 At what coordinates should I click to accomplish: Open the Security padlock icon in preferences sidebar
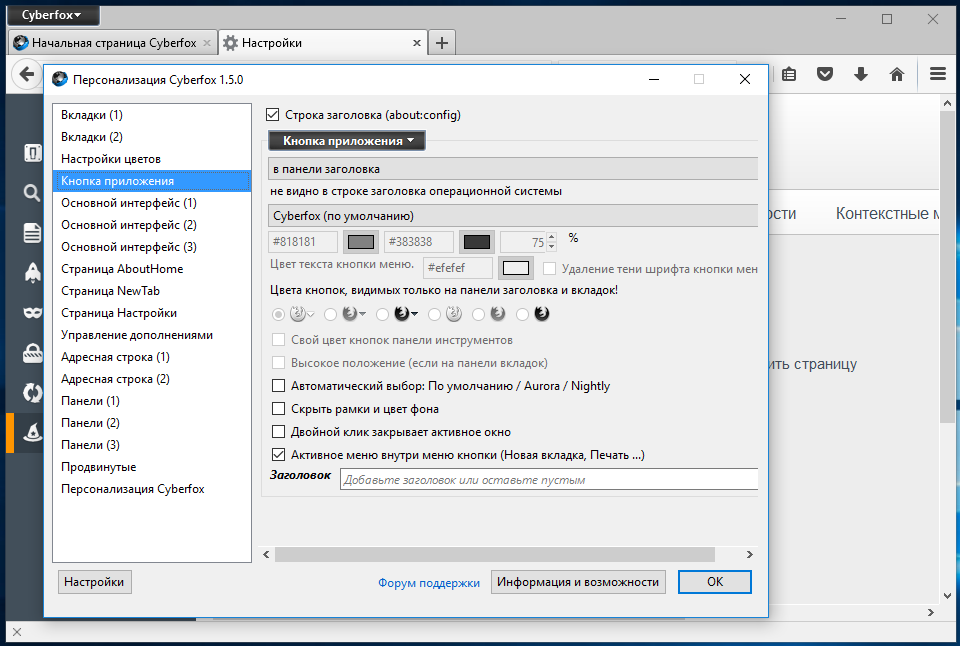(32, 353)
